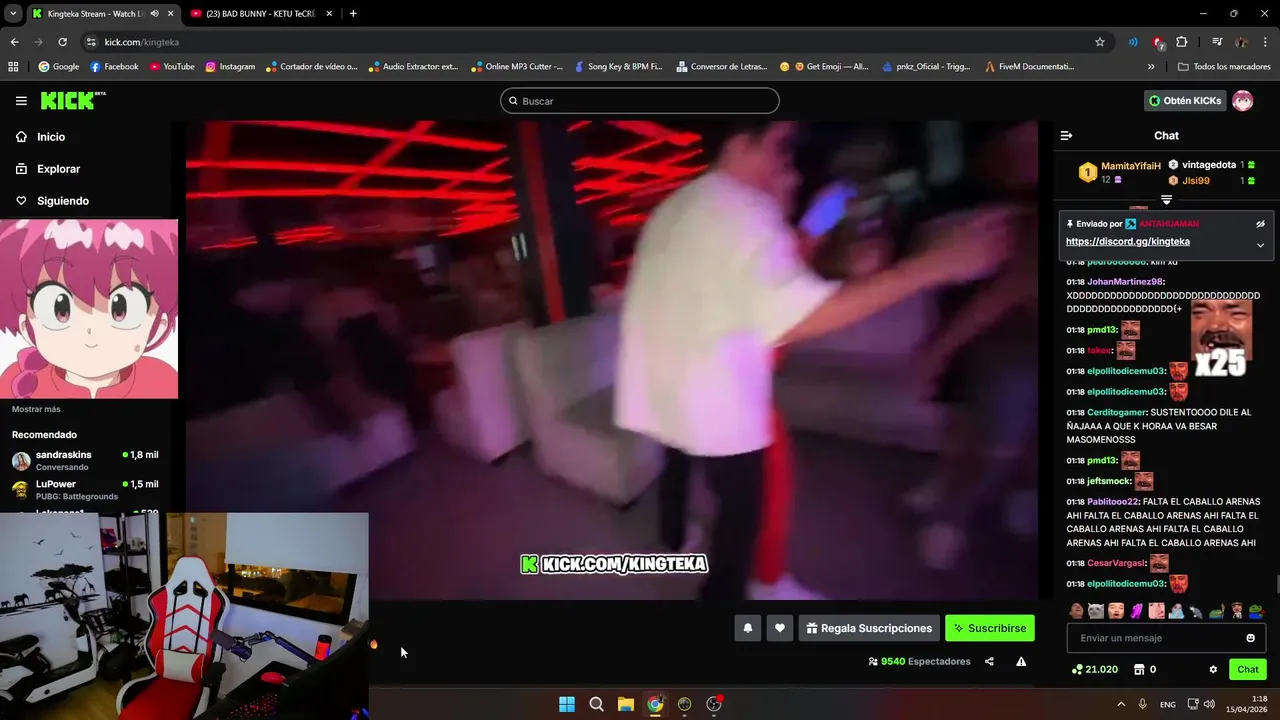The width and height of the screenshot is (1280, 720).
Task: Bookmark this page with star icon
Action: point(1100,42)
